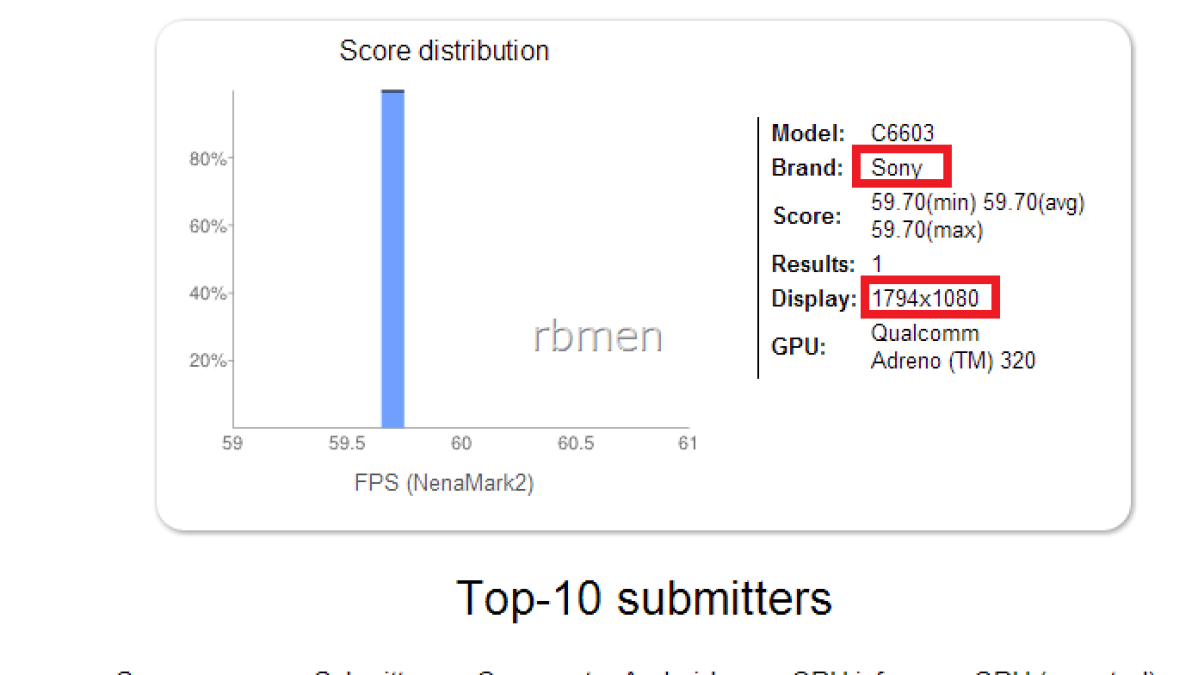Click the 40% y-axis tick label
This screenshot has width=1198, height=675.
(208, 294)
